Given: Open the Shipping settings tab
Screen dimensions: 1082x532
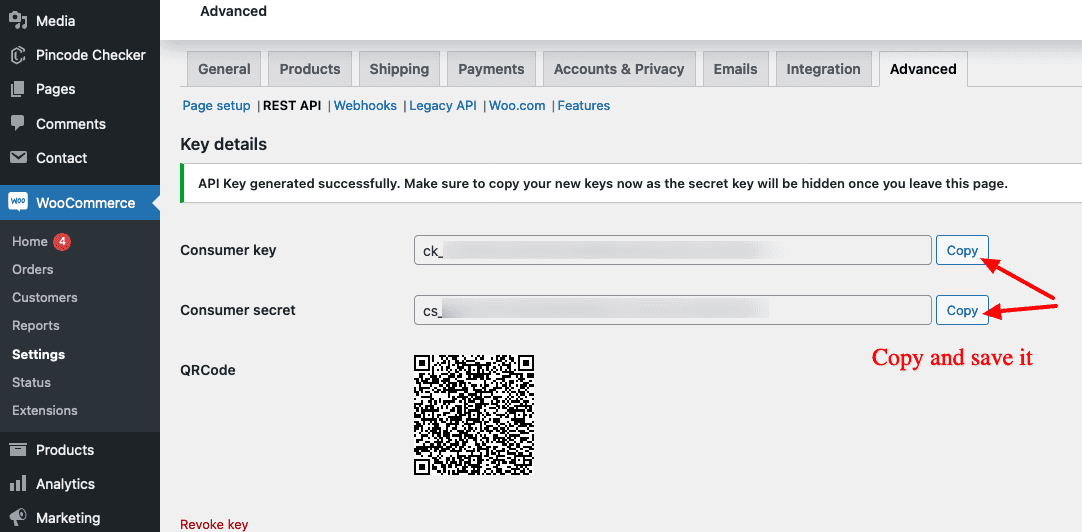Looking at the screenshot, I should click(x=399, y=69).
